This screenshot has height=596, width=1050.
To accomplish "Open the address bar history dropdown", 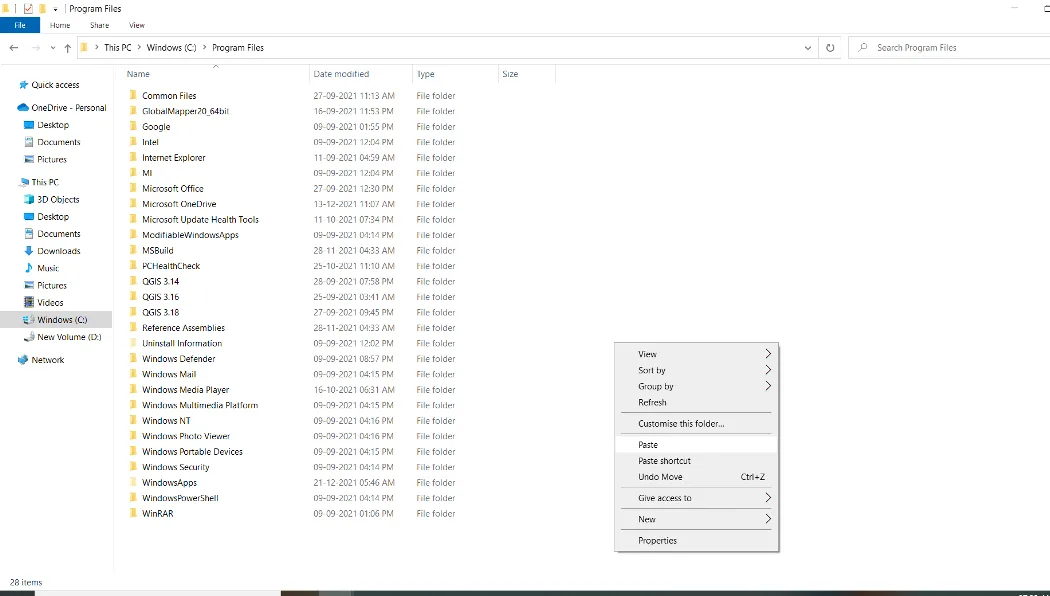I will tap(808, 48).
